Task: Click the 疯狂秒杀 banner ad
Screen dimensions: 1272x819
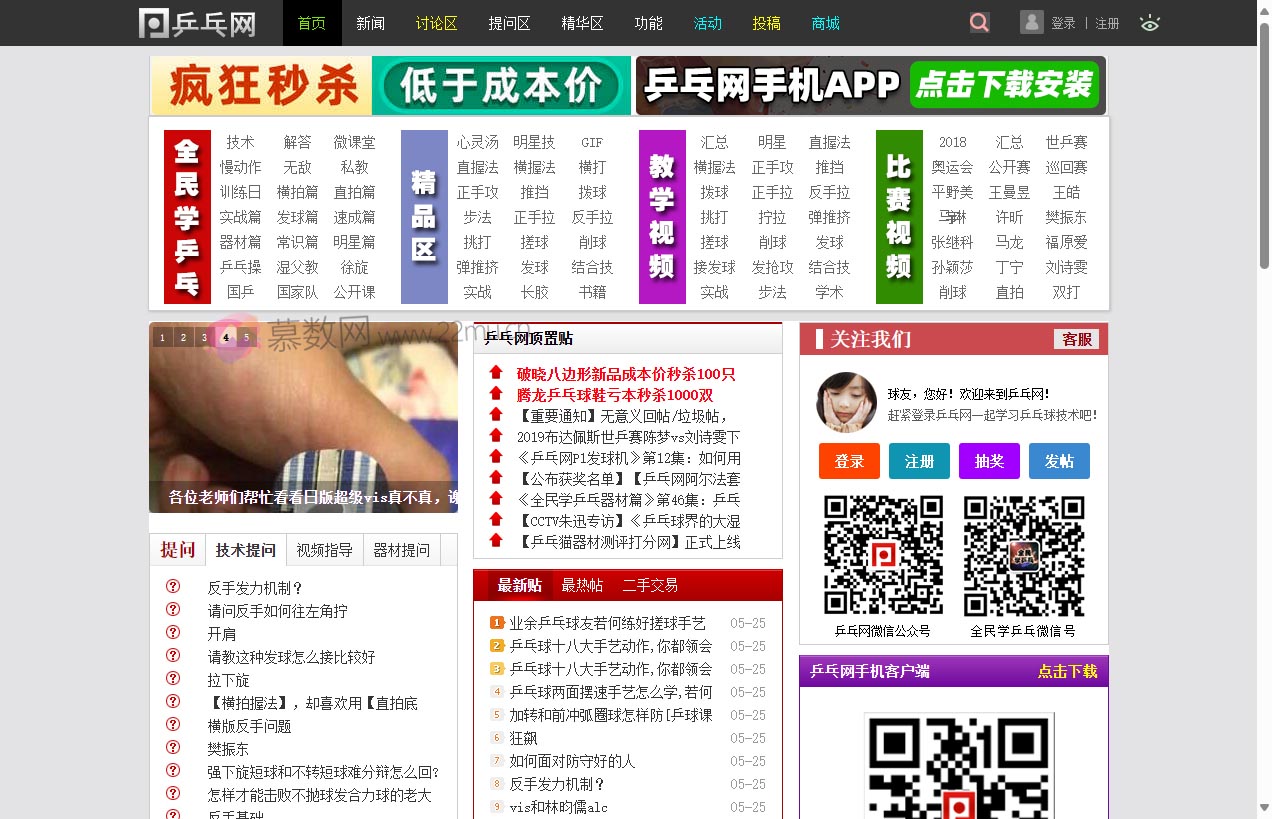Action: click(391, 86)
